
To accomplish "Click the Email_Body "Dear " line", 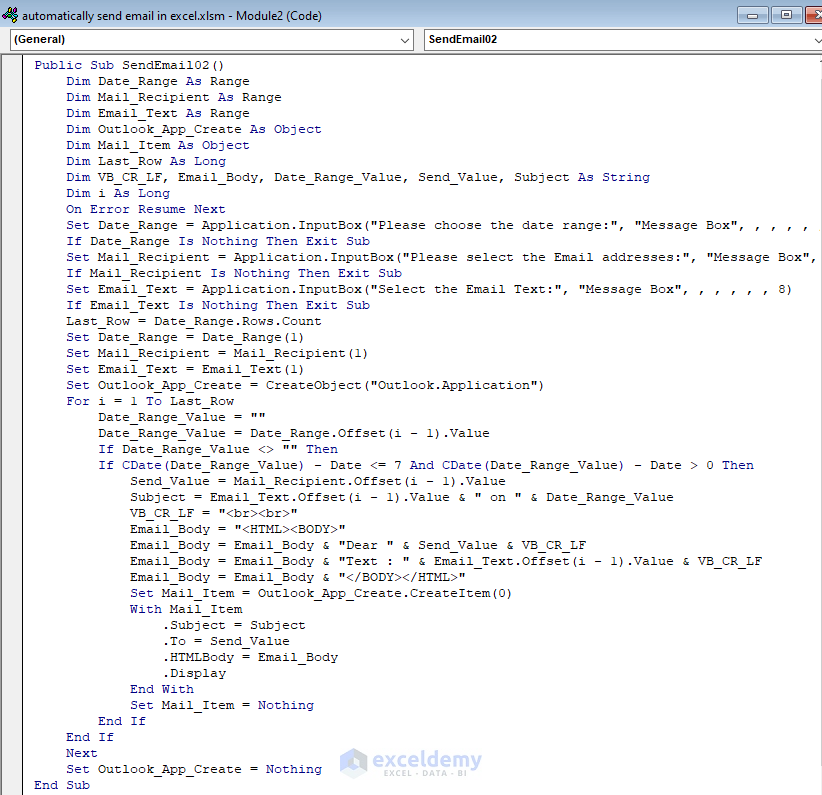I will pos(358,545).
